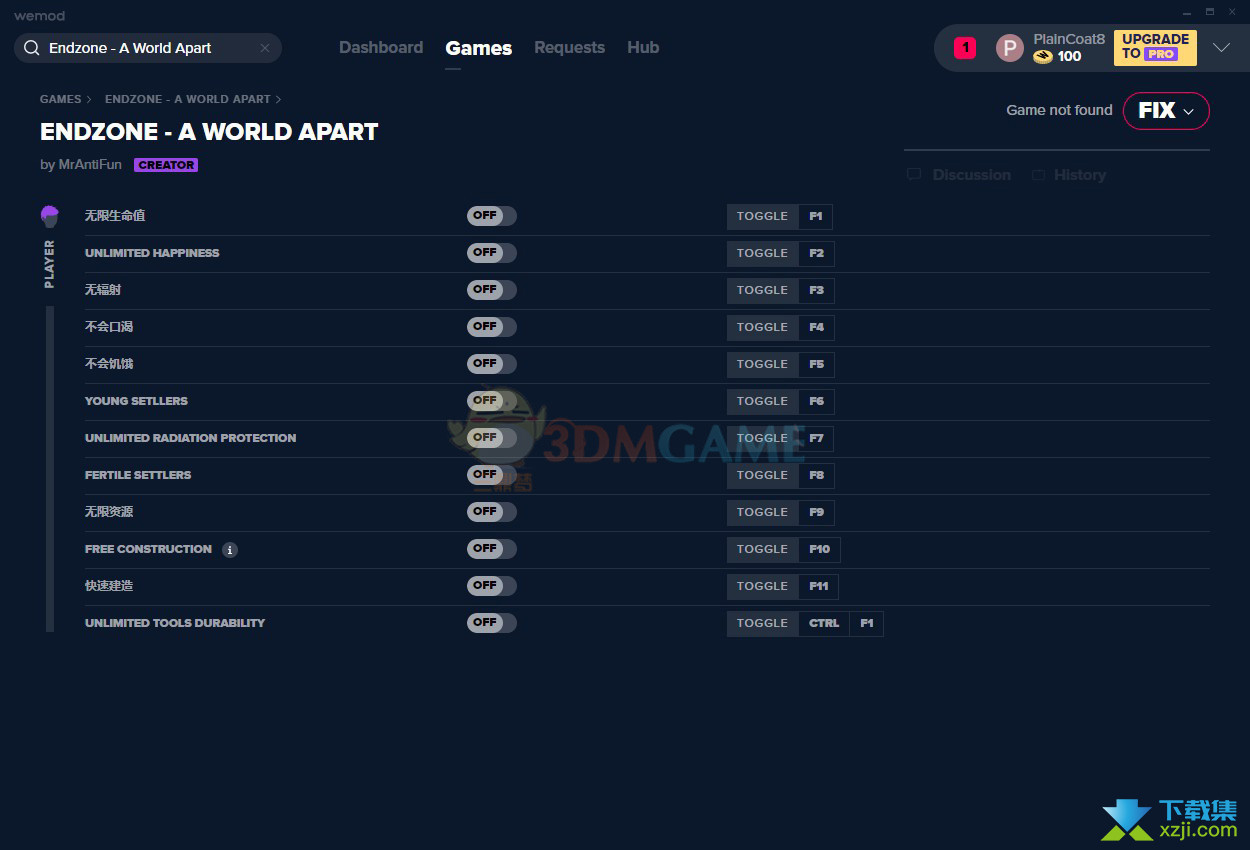The image size is (1250, 850).
Task: Click the CTRL key box for Tools Durability
Action: (824, 623)
